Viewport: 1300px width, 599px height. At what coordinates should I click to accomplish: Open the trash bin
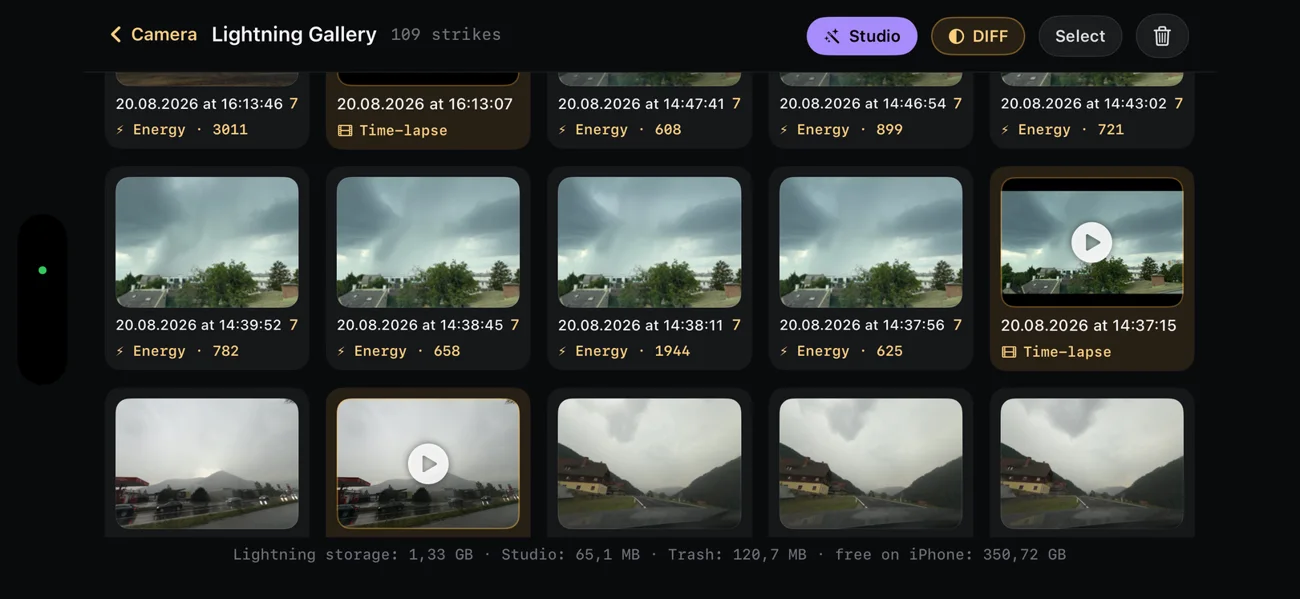(1162, 36)
